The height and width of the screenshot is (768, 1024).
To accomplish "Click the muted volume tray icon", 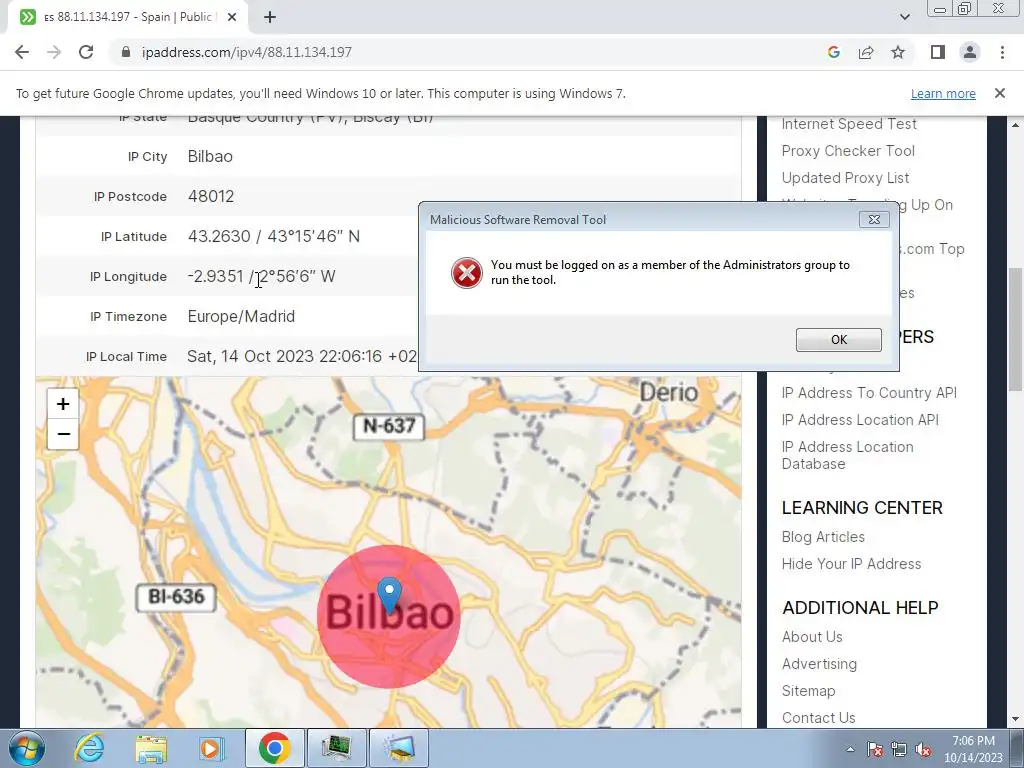I will (x=923, y=749).
